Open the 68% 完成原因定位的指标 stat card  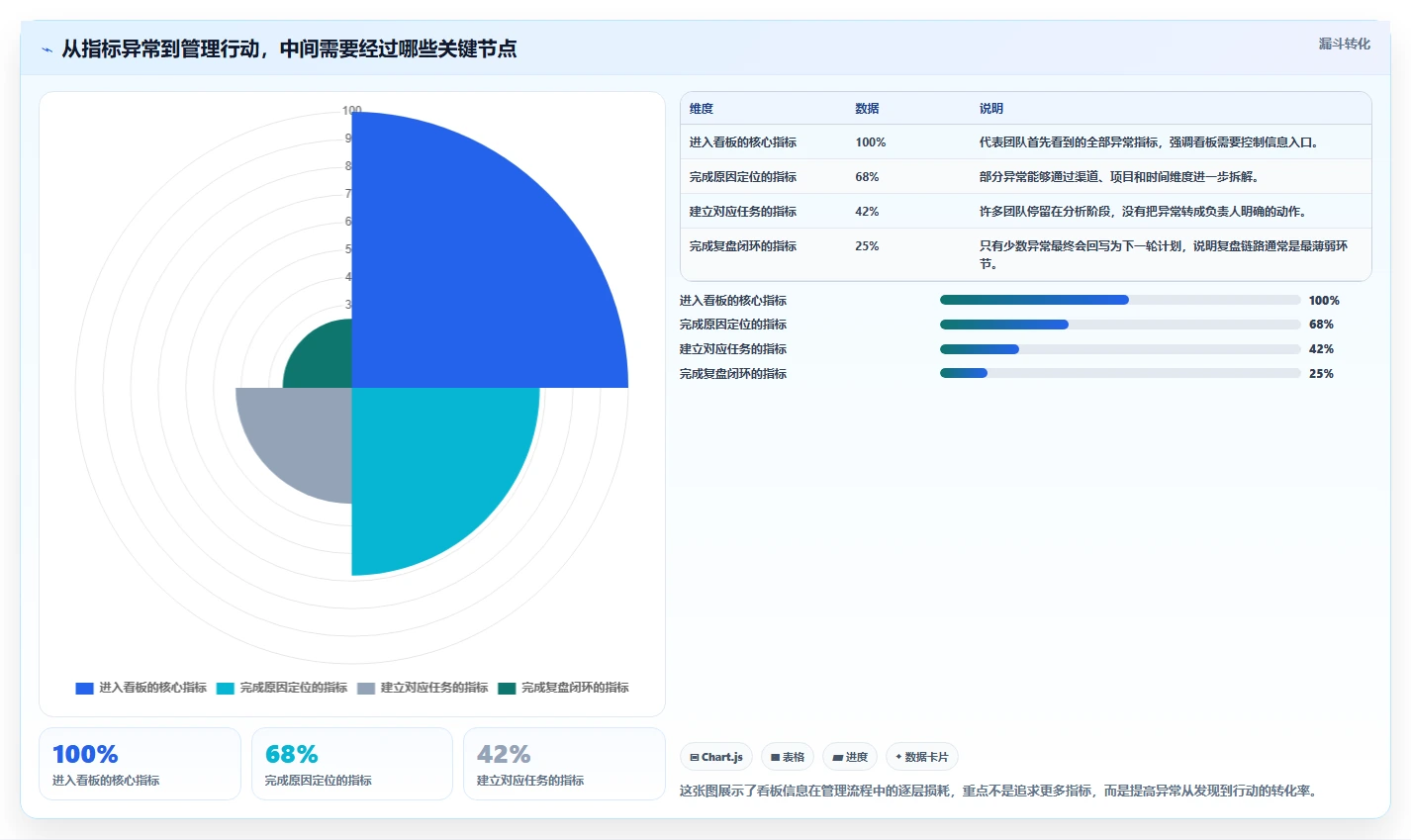tap(352, 764)
